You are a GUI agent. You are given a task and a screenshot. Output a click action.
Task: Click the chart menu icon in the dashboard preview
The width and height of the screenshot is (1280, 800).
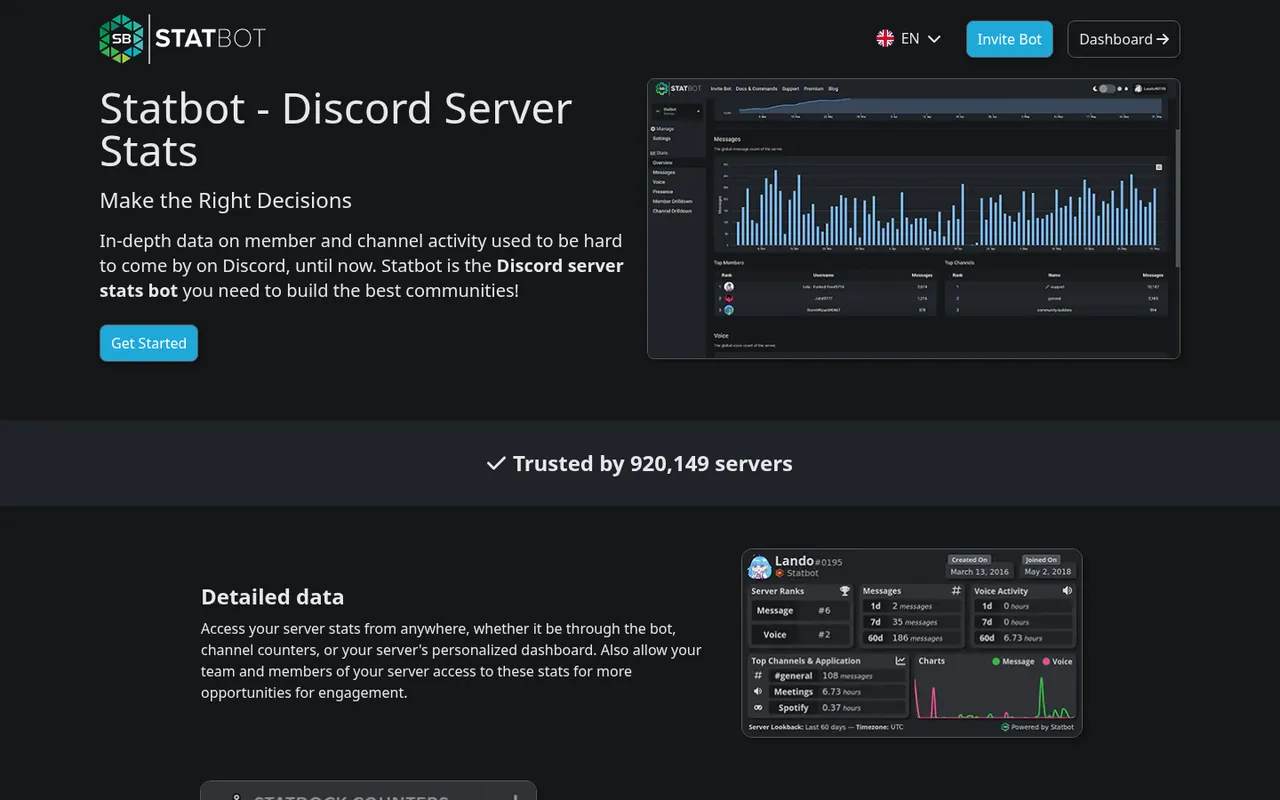(1159, 167)
